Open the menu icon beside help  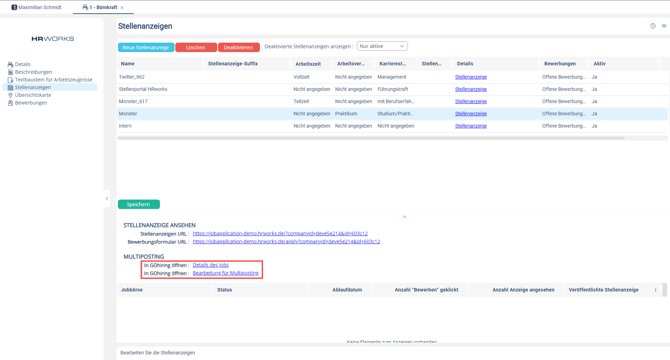click(664, 26)
